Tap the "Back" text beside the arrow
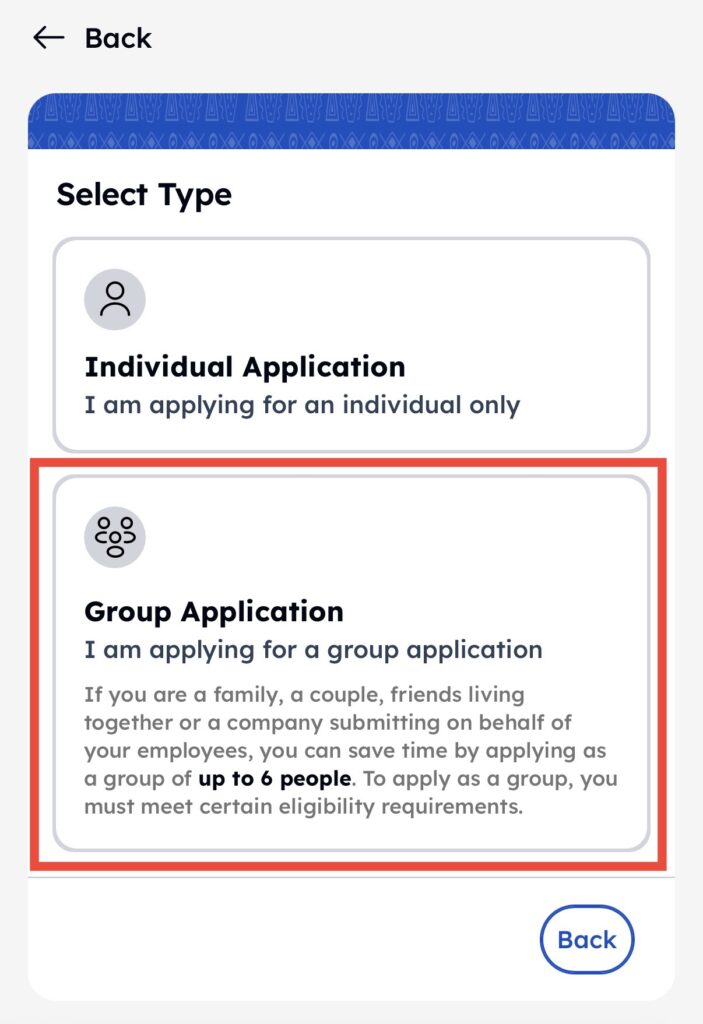 118,38
